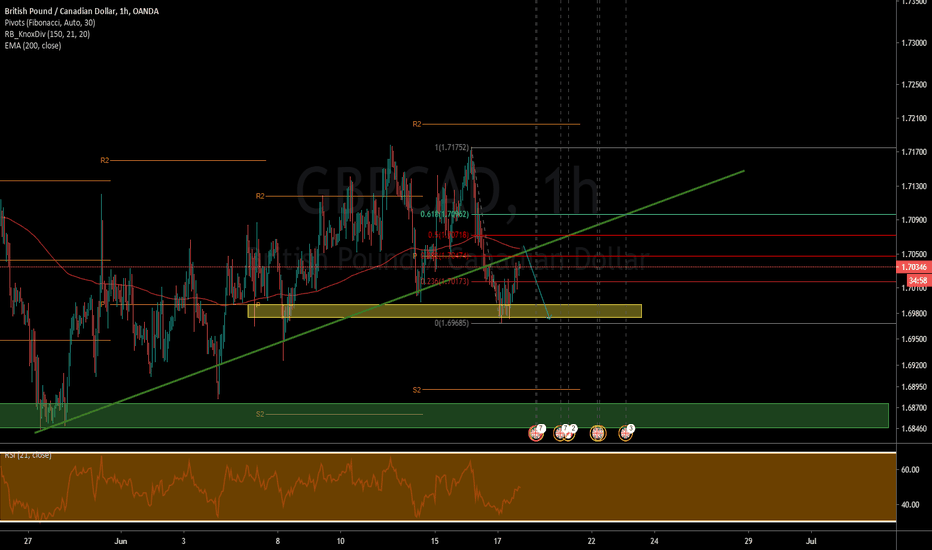Select the RSI (21, close) pane label
This screenshot has height=550, width=932.
click(x=28, y=455)
